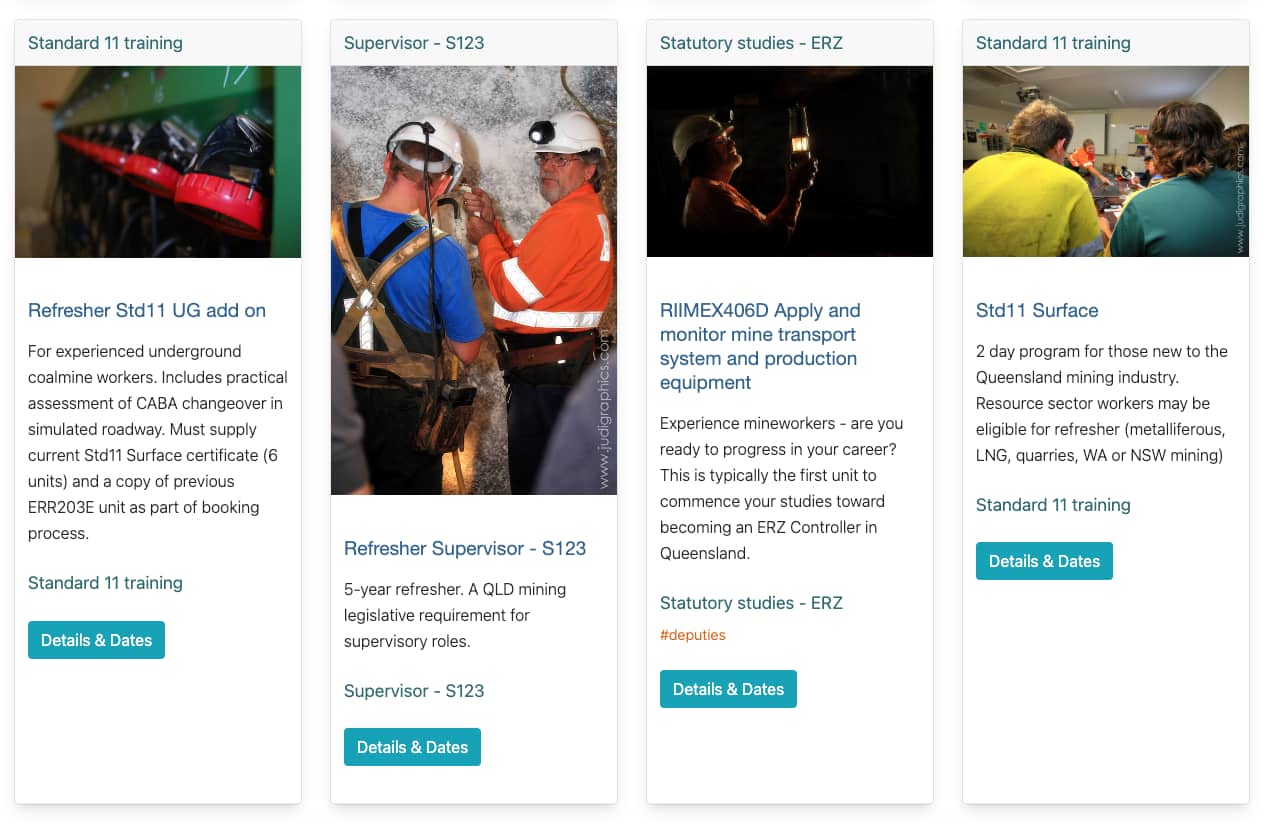
Task: Open the RIIMEX406D Apply and monitor title link
Action: click(x=760, y=346)
